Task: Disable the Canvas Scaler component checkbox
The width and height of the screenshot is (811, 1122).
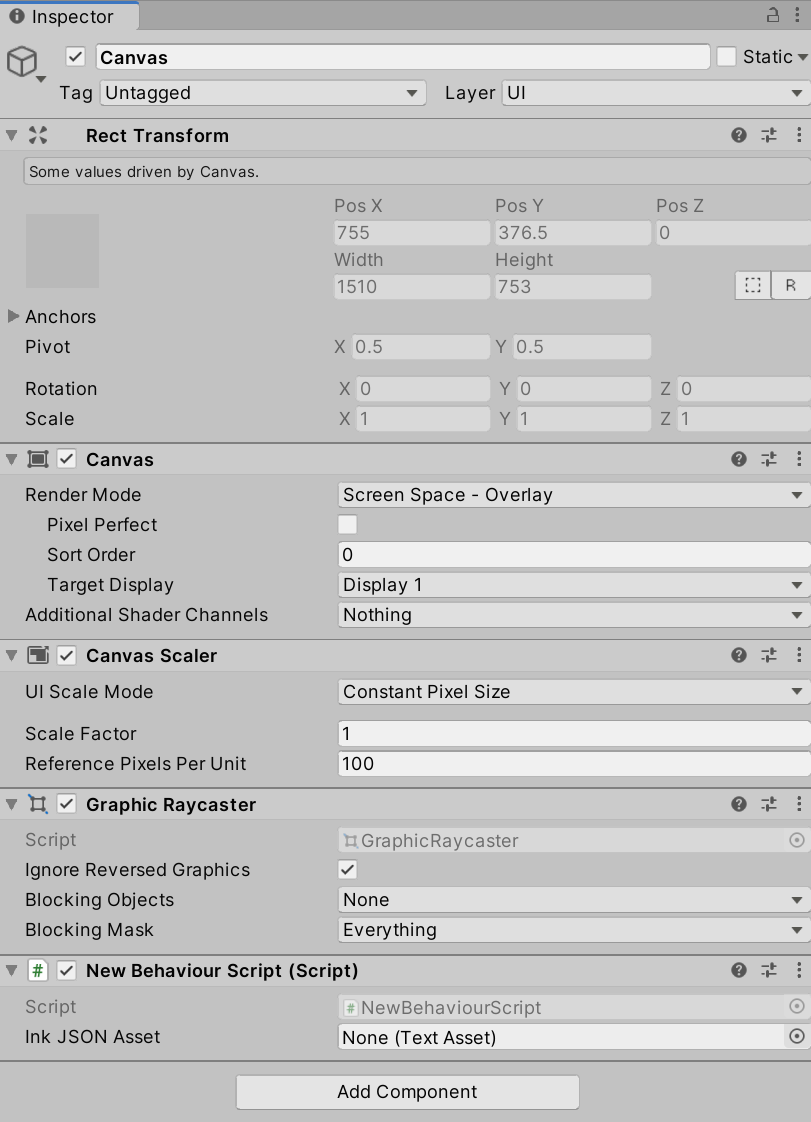Action: 67,656
